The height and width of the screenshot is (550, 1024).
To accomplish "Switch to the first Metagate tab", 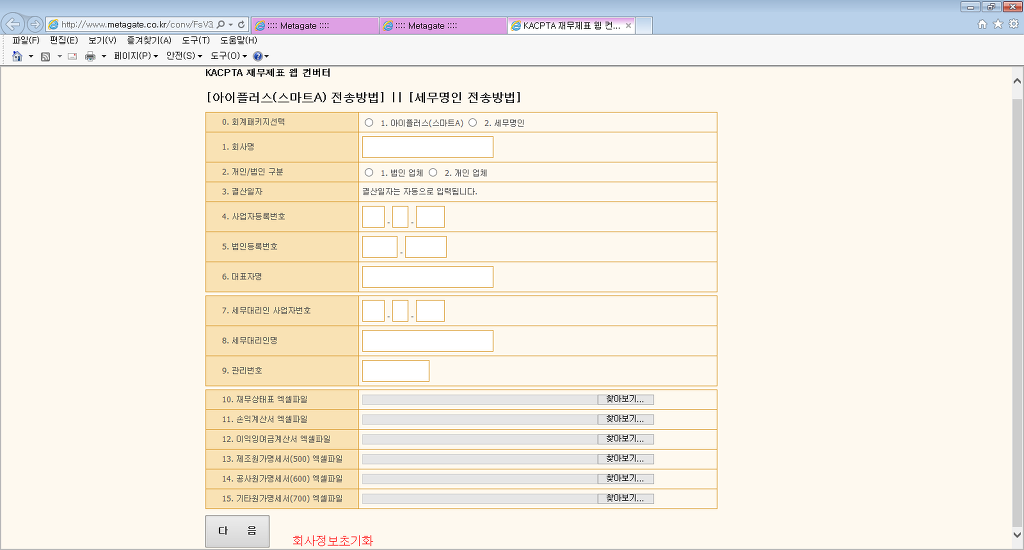I will [312, 25].
